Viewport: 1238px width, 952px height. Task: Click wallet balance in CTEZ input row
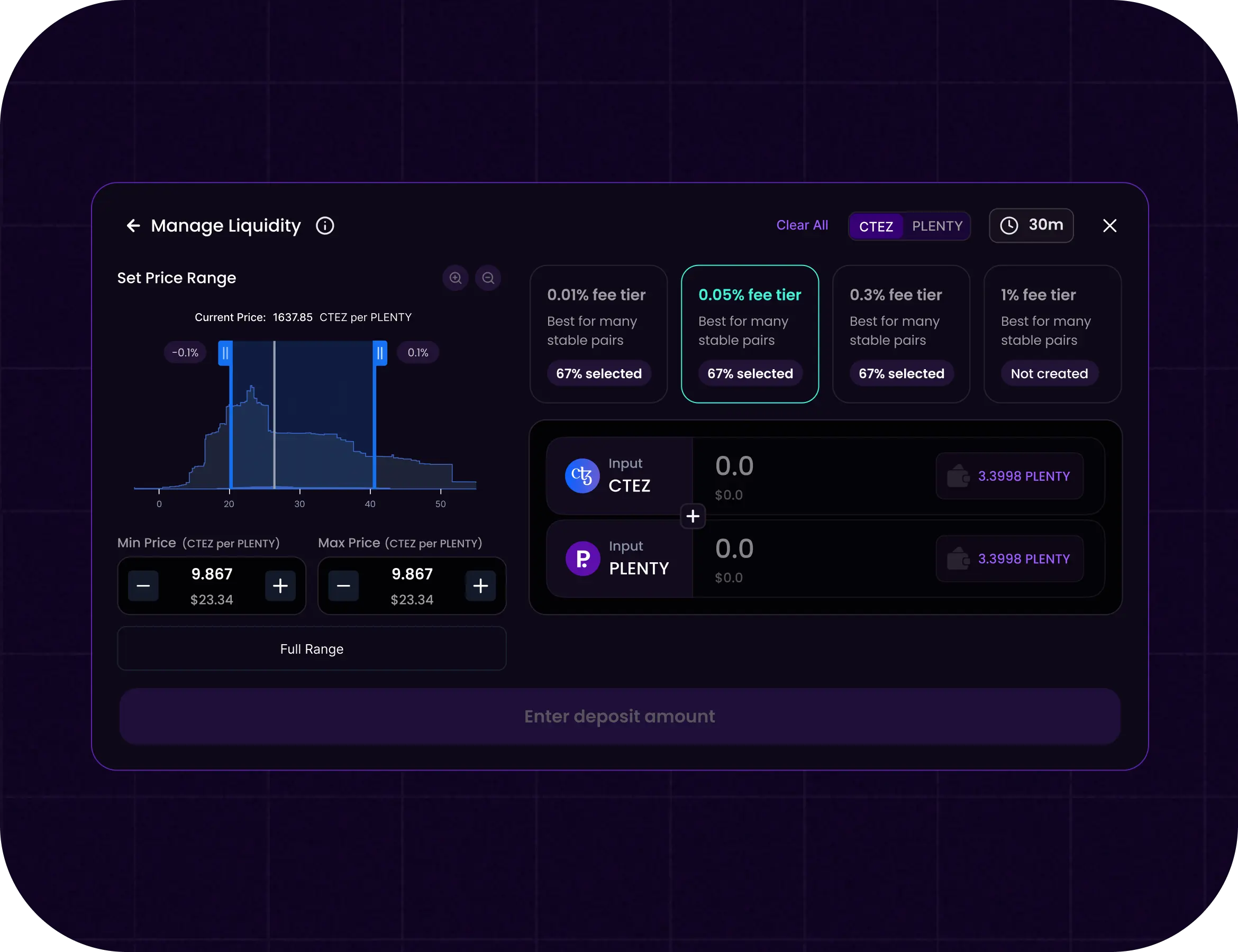1009,476
